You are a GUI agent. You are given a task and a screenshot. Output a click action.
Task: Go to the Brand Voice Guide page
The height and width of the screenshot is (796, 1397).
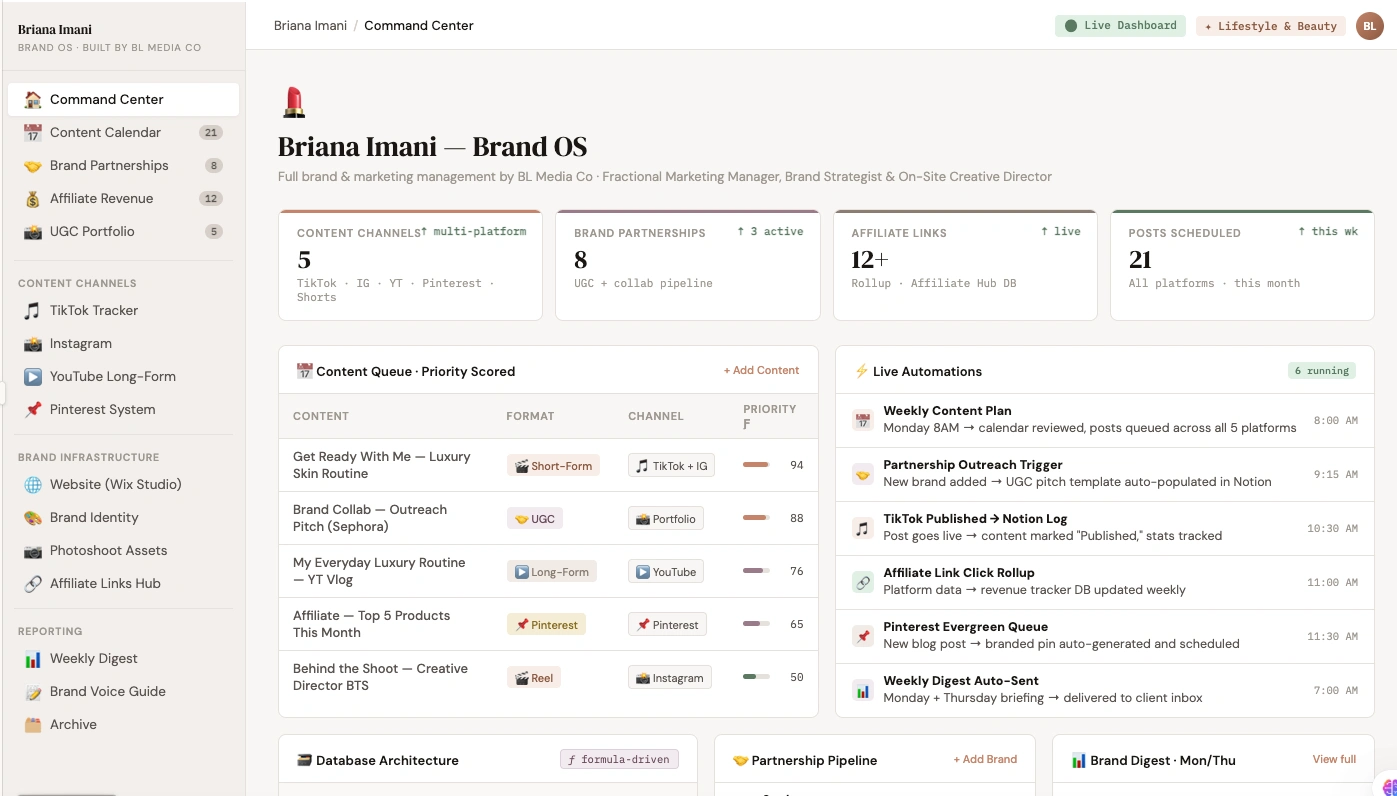pyautogui.click(x=108, y=692)
